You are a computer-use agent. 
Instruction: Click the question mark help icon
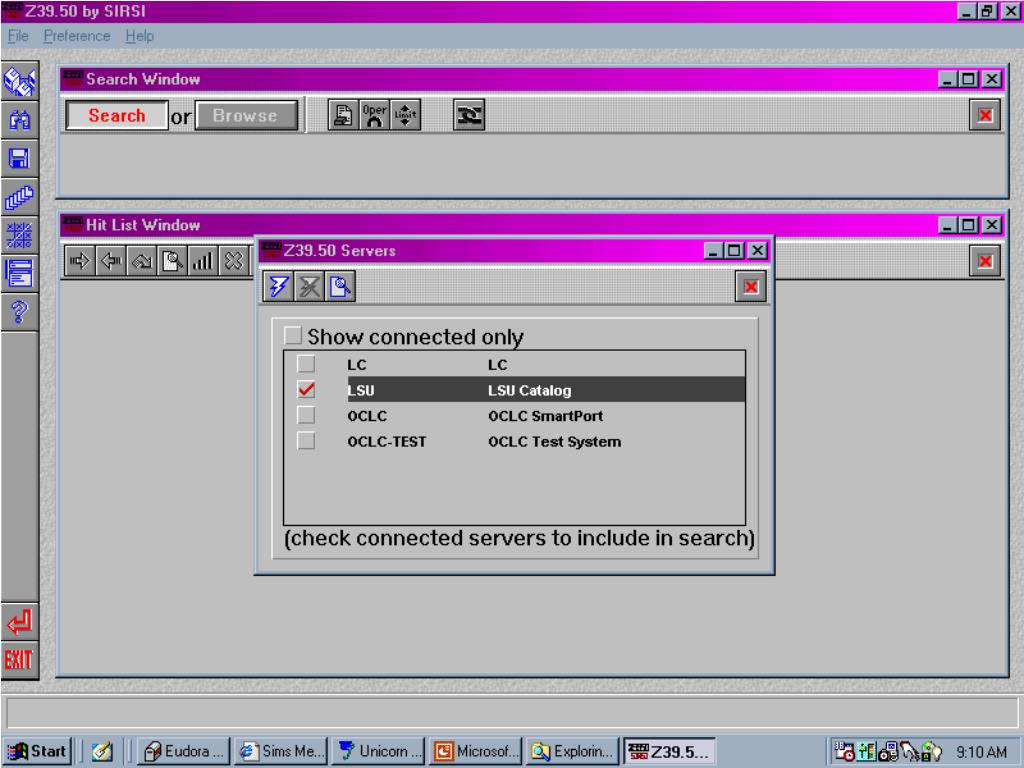pos(19,307)
